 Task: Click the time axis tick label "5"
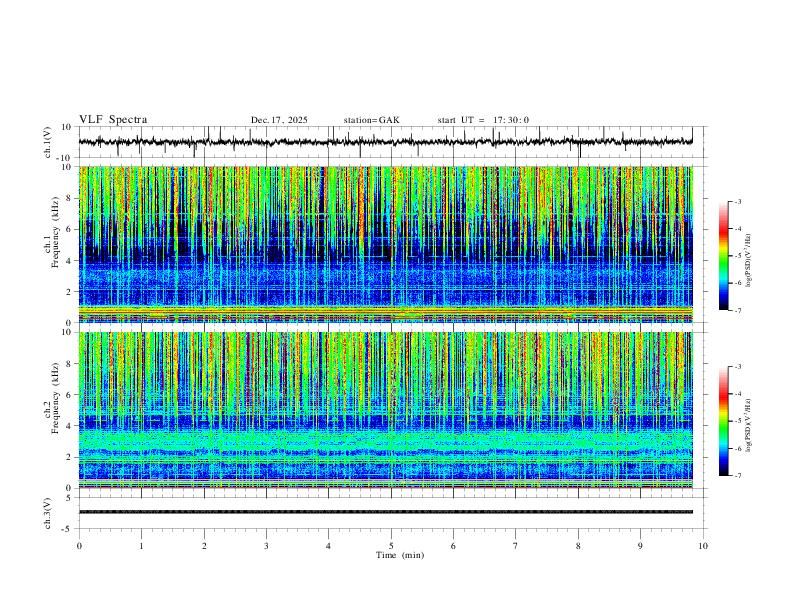pos(391,546)
